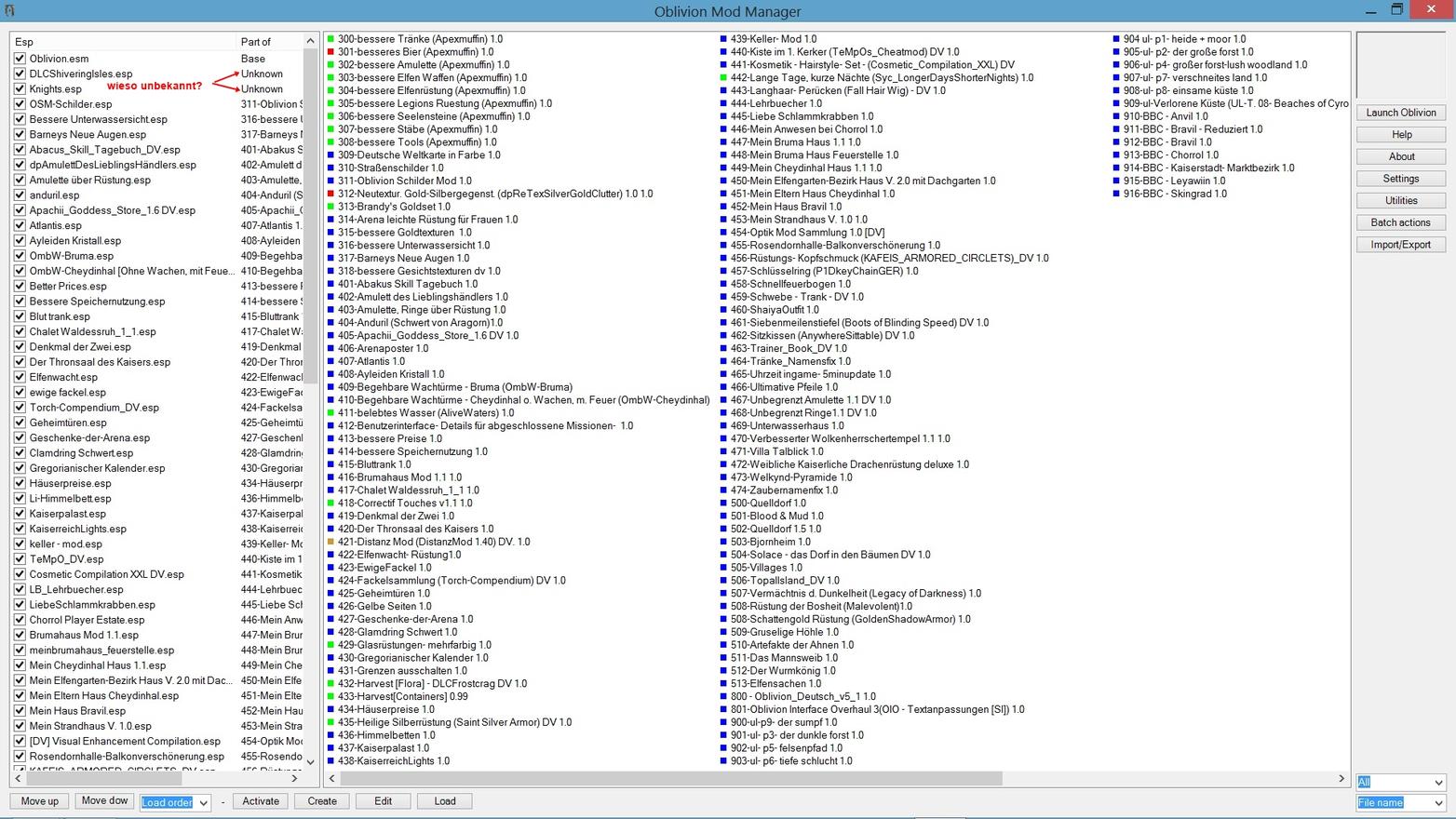This screenshot has width=1456, height=819.
Task: Click the red square icon beside 301-besseres Bier
Action: coord(330,52)
